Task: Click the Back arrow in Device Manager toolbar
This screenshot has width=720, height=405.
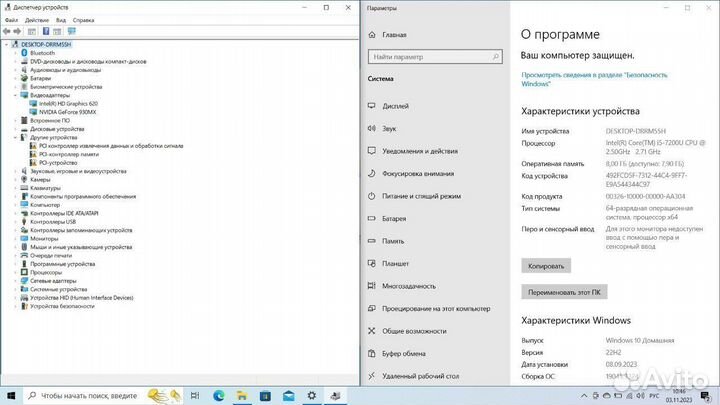Action: (x=7, y=32)
